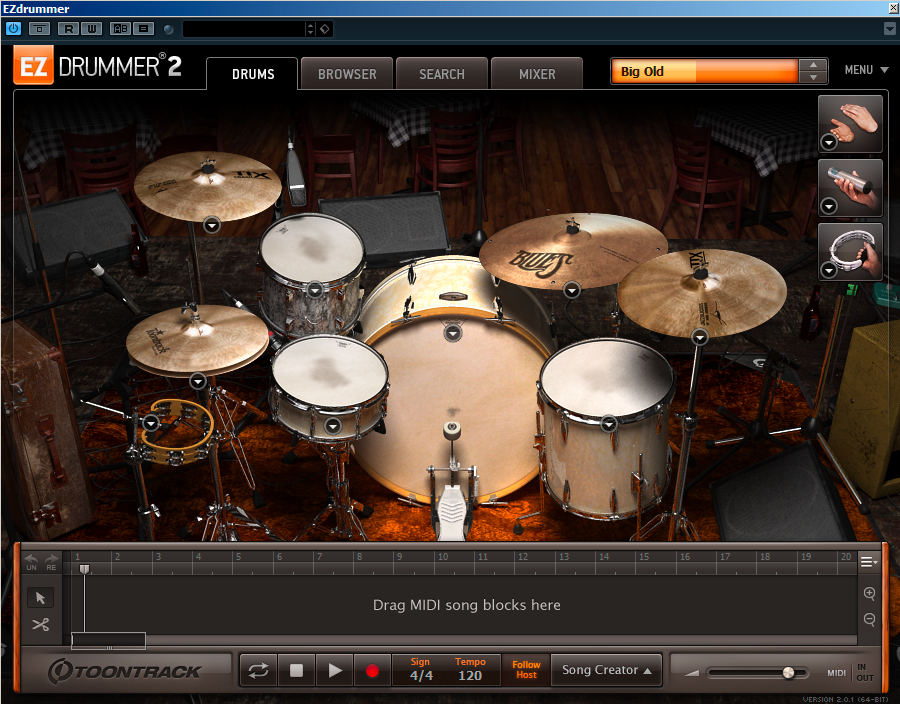Viewport: 900px width, 704px height.
Task: Open hi-hat options arrow
Action: [x=198, y=381]
